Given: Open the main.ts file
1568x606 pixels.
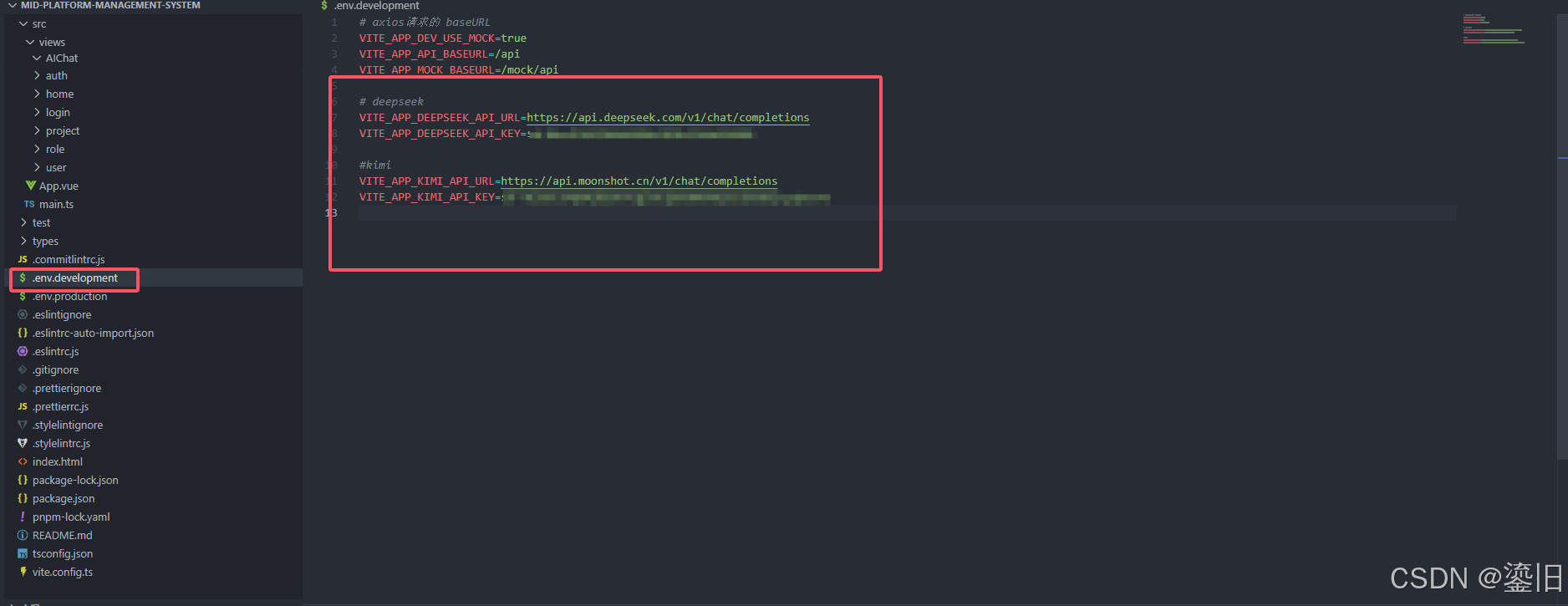Looking at the screenshot, I should (56, 204).
